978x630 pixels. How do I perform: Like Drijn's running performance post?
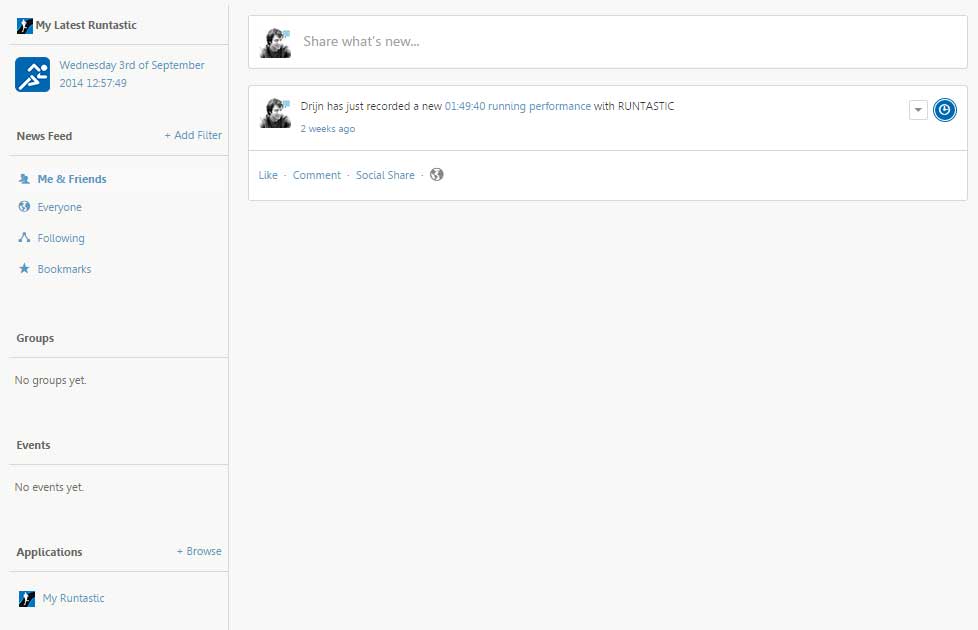(268, 175)
